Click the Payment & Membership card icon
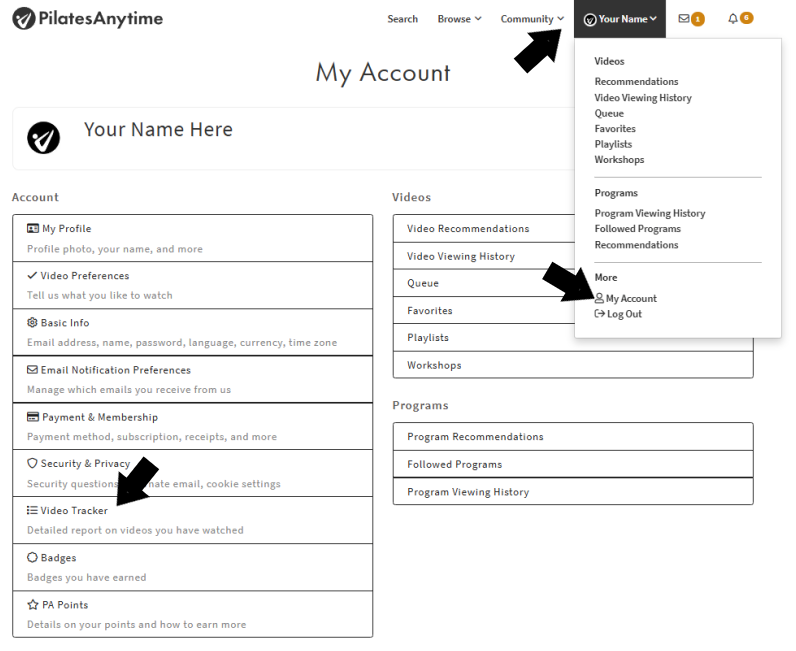 coord(33,417)
